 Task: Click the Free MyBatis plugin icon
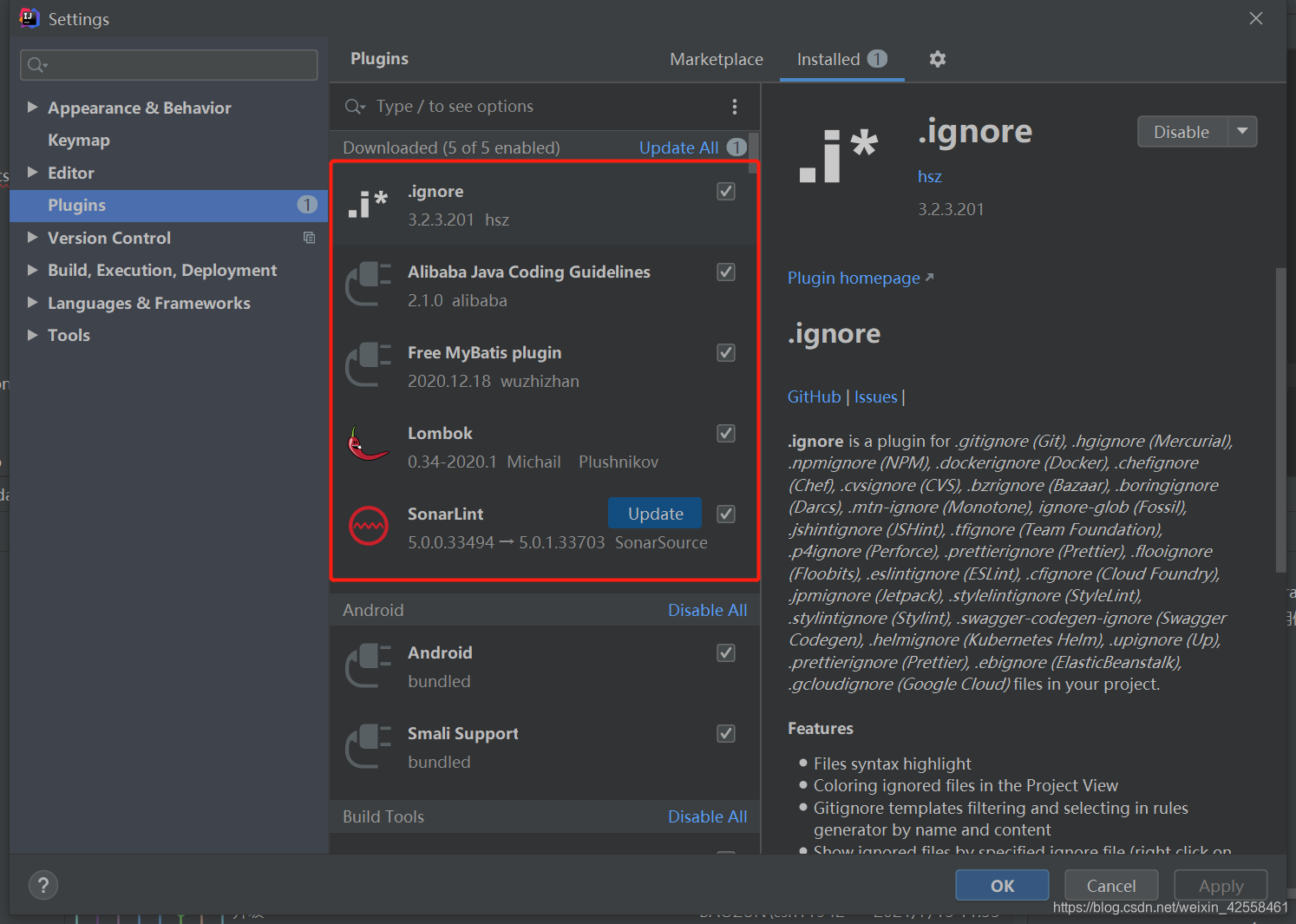(x=368, y=365)
